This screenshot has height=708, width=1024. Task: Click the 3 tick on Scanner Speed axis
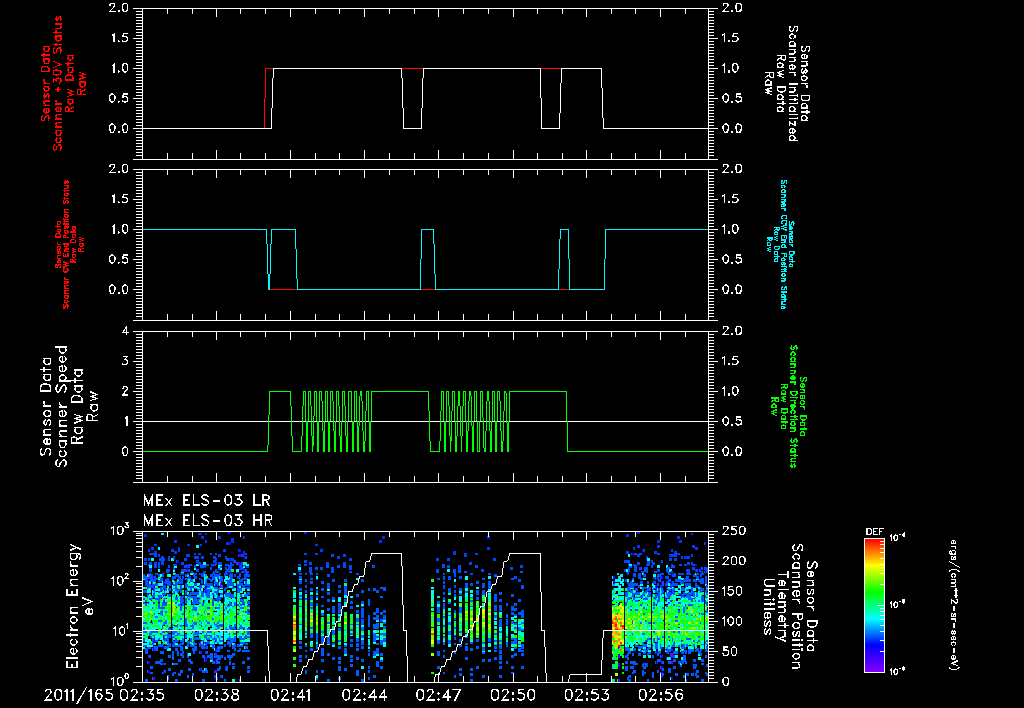(x=125, y=361)
